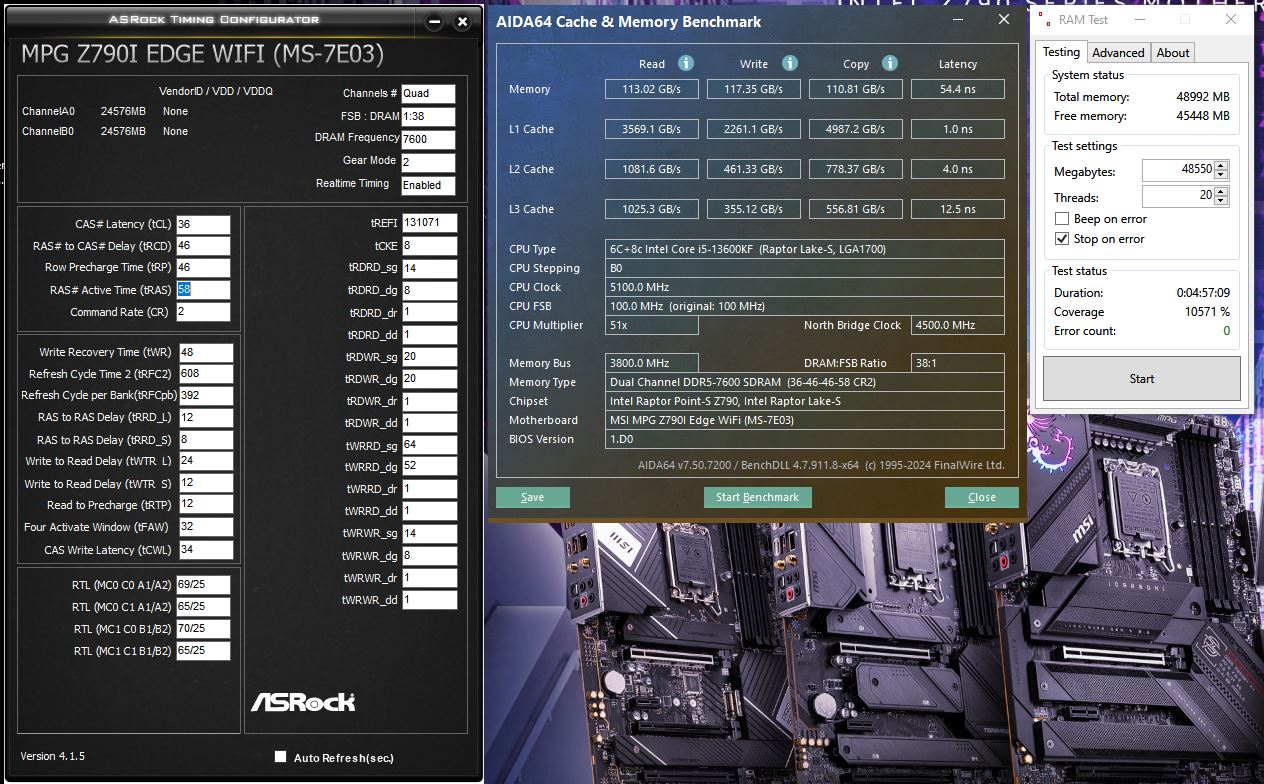Click the DRAM Frequency field
Viewport: 1264px width, 784px height.
pyautogui.click(x=428, y=139)
